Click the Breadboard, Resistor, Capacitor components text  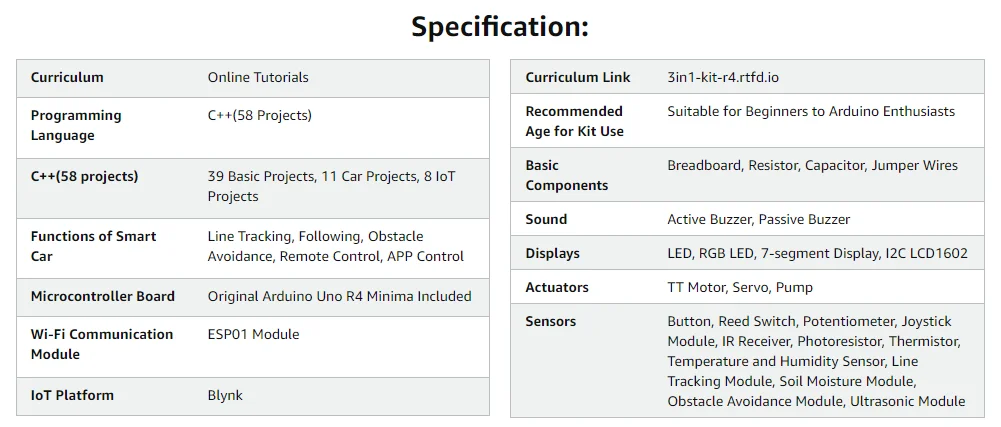pyautogui.click(x=812, y=165)
